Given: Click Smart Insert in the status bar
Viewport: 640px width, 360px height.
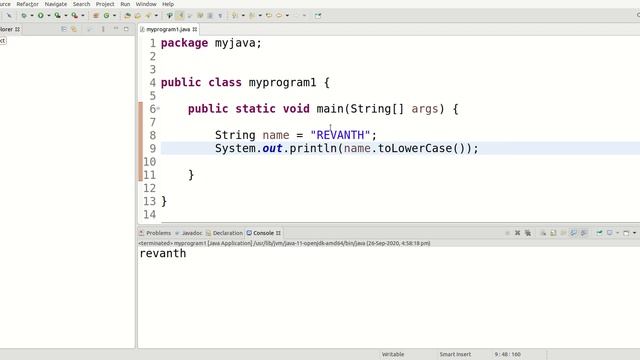Looking at the screenshot, I should 455,354.
